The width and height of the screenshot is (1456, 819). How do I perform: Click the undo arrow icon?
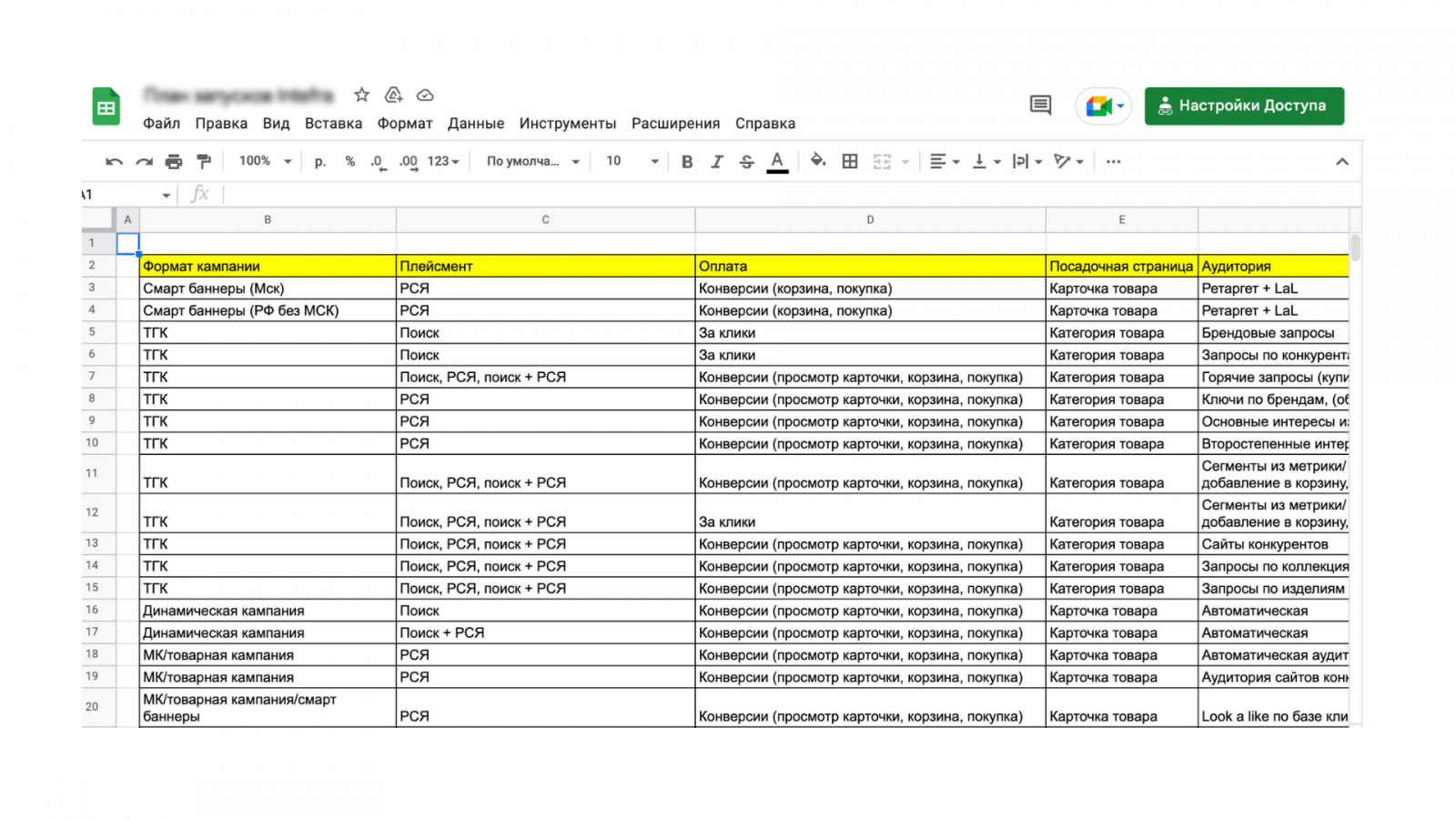pyautogui.click(x=114, y=162)
